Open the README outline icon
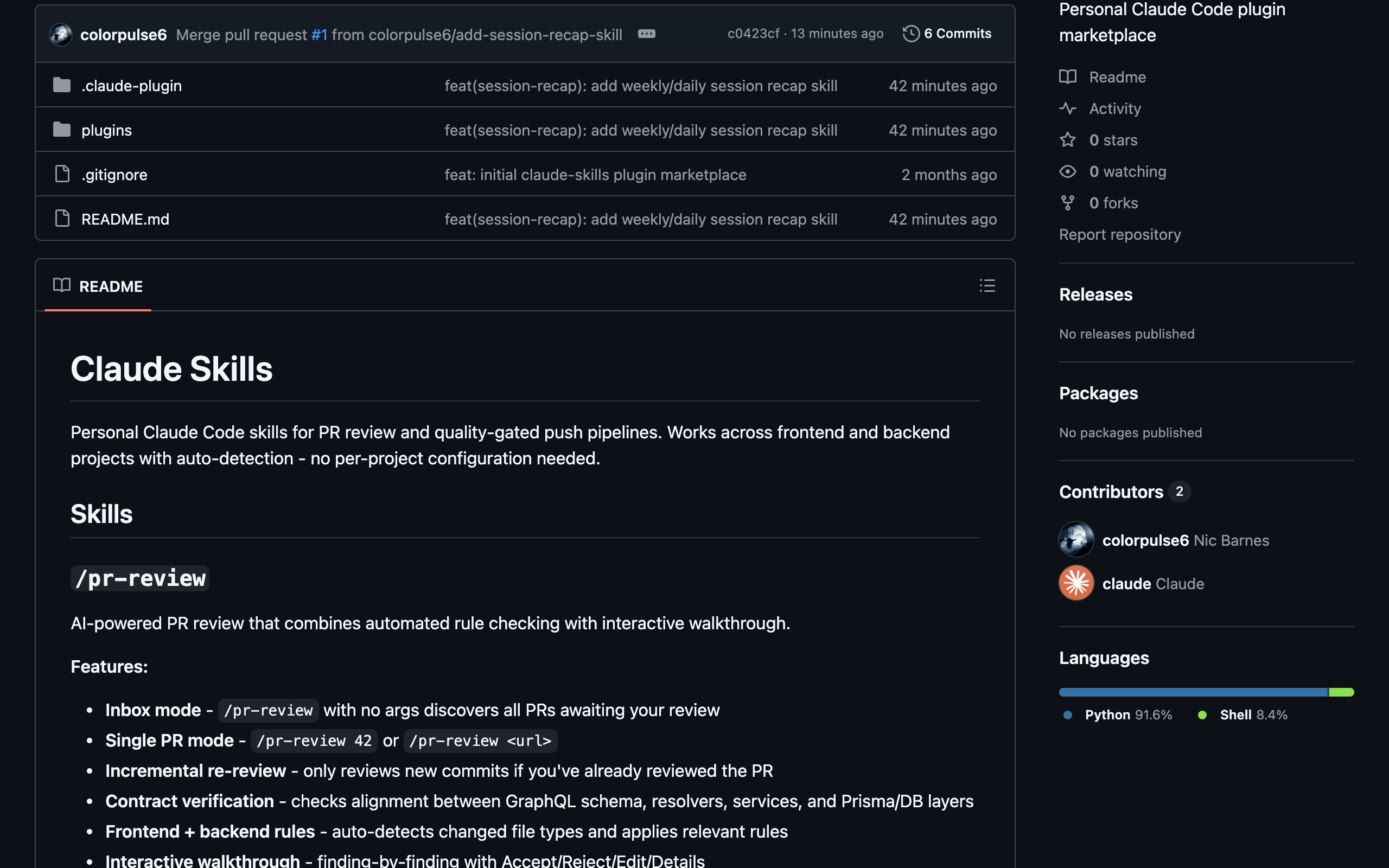This screenshot has height=868, width=1389. tap(987, 285)
